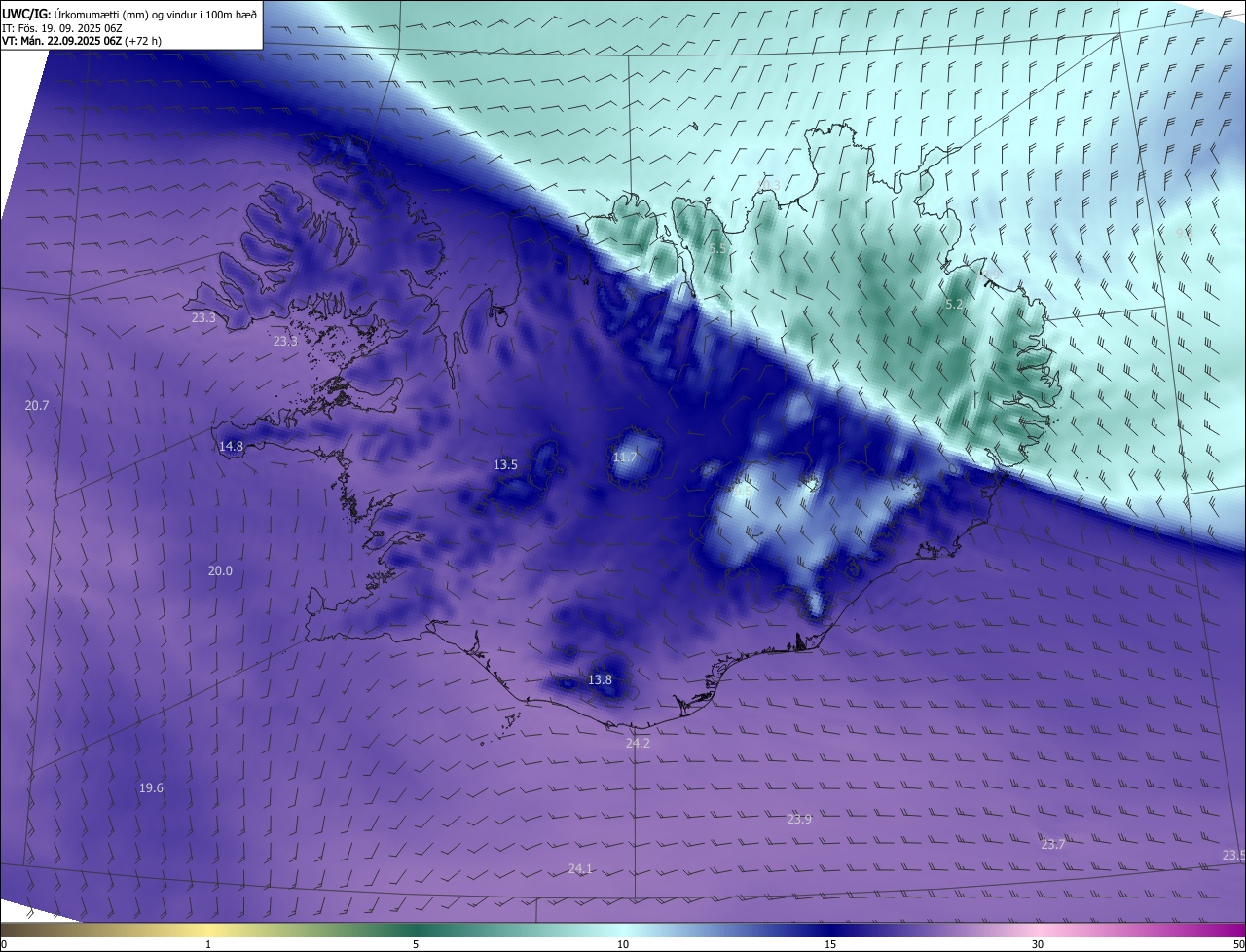Click the map value label 24.2
The image size is (1246, 952).
[x=638, y=743]
